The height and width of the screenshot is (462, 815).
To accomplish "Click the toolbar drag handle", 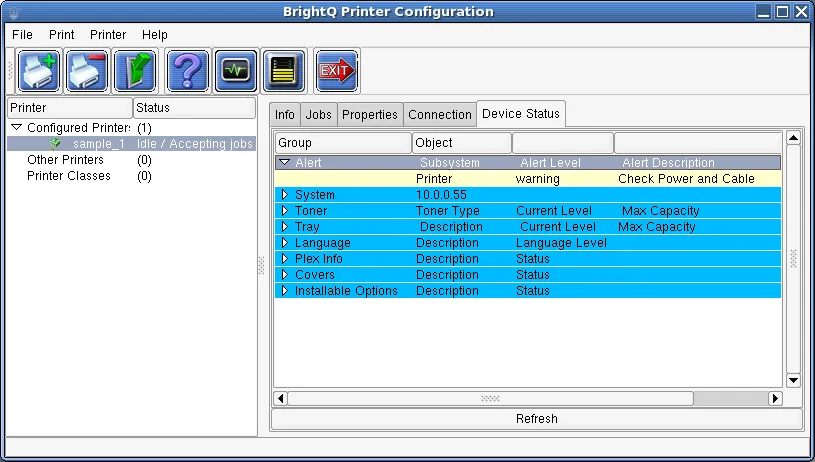I will [10, 71].
